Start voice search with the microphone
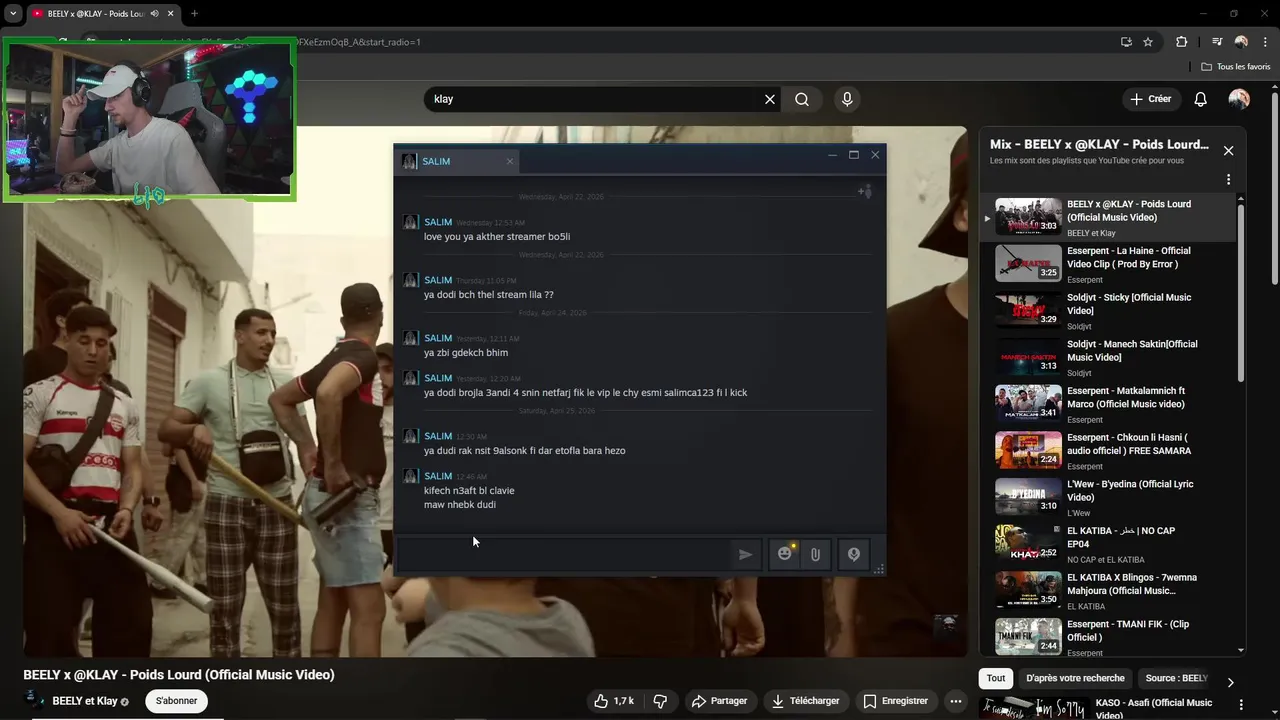 [847, 99]
